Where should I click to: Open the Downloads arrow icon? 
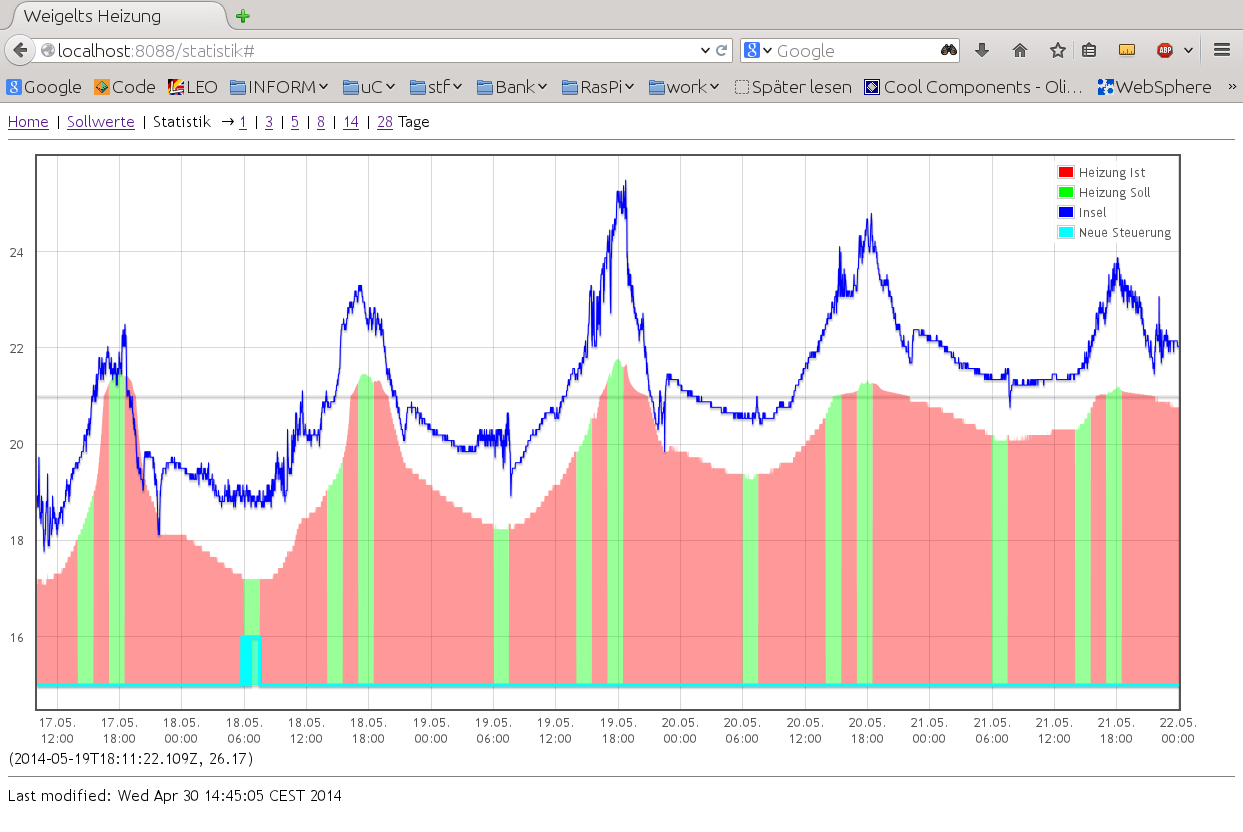(x=982, y=50)
